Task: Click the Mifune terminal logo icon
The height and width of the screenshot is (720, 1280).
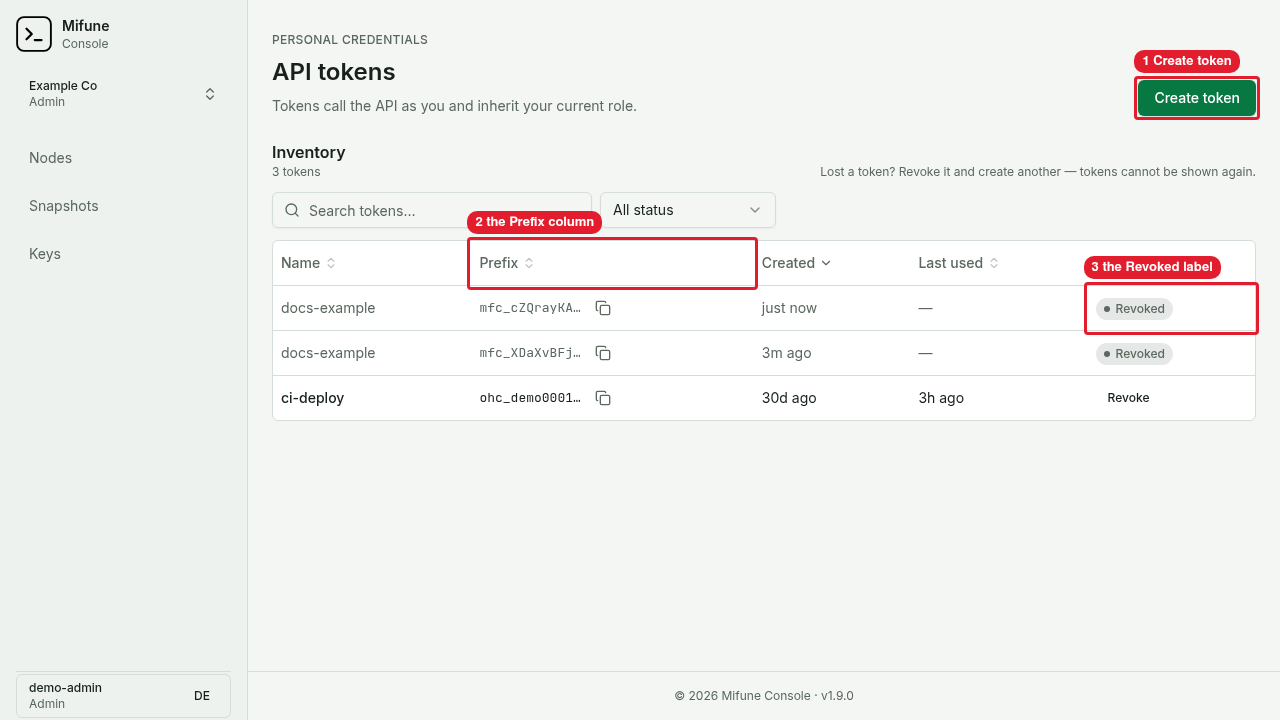Action: point(34,34)
